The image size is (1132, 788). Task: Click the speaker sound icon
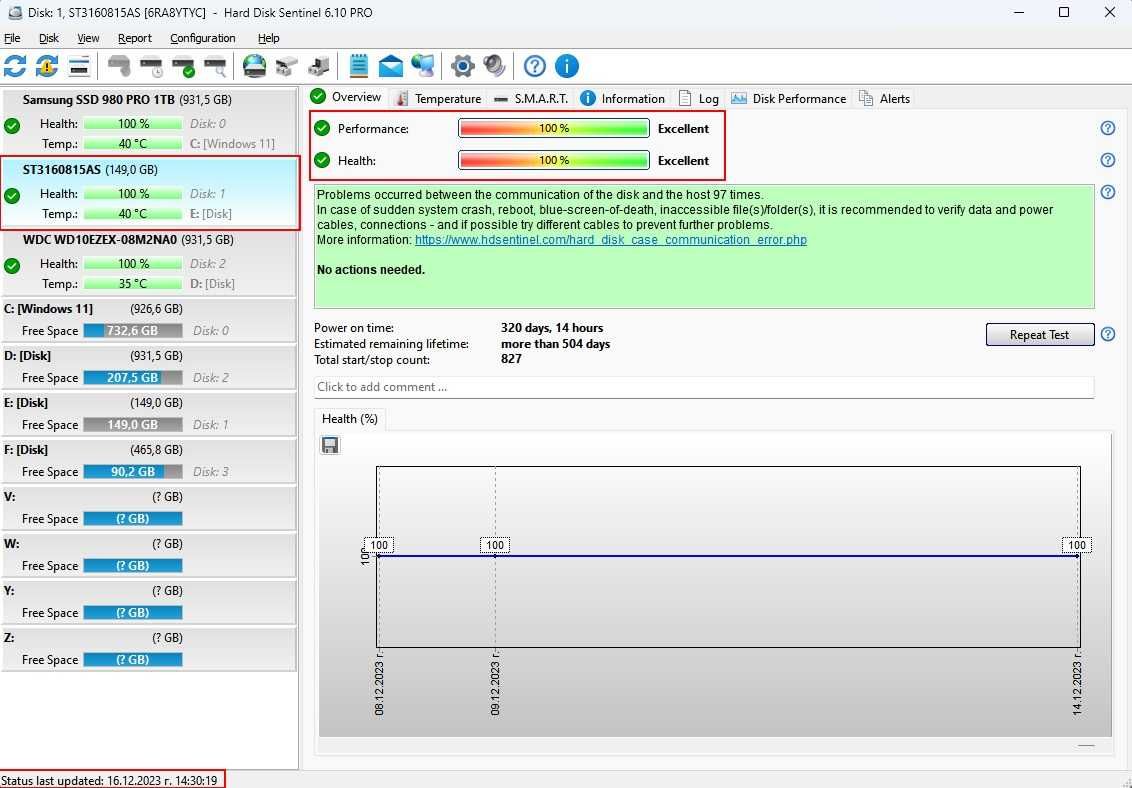click(x=495, y=66)
